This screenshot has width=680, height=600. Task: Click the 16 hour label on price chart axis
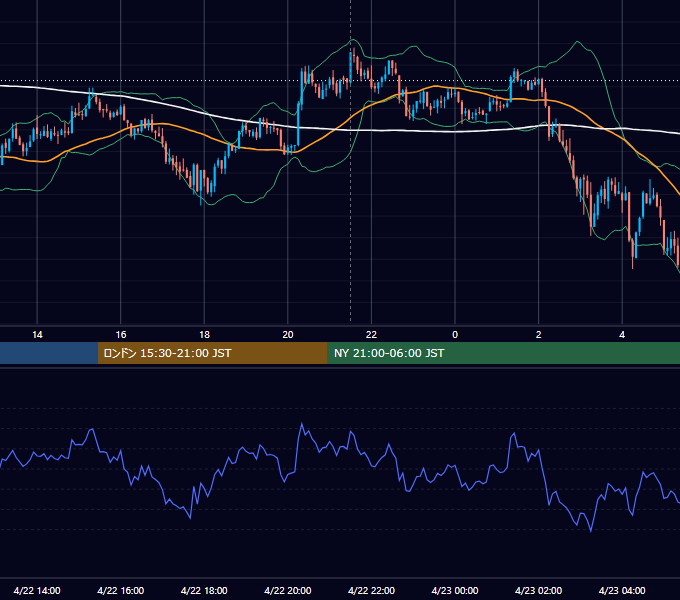tap(121, 335)
